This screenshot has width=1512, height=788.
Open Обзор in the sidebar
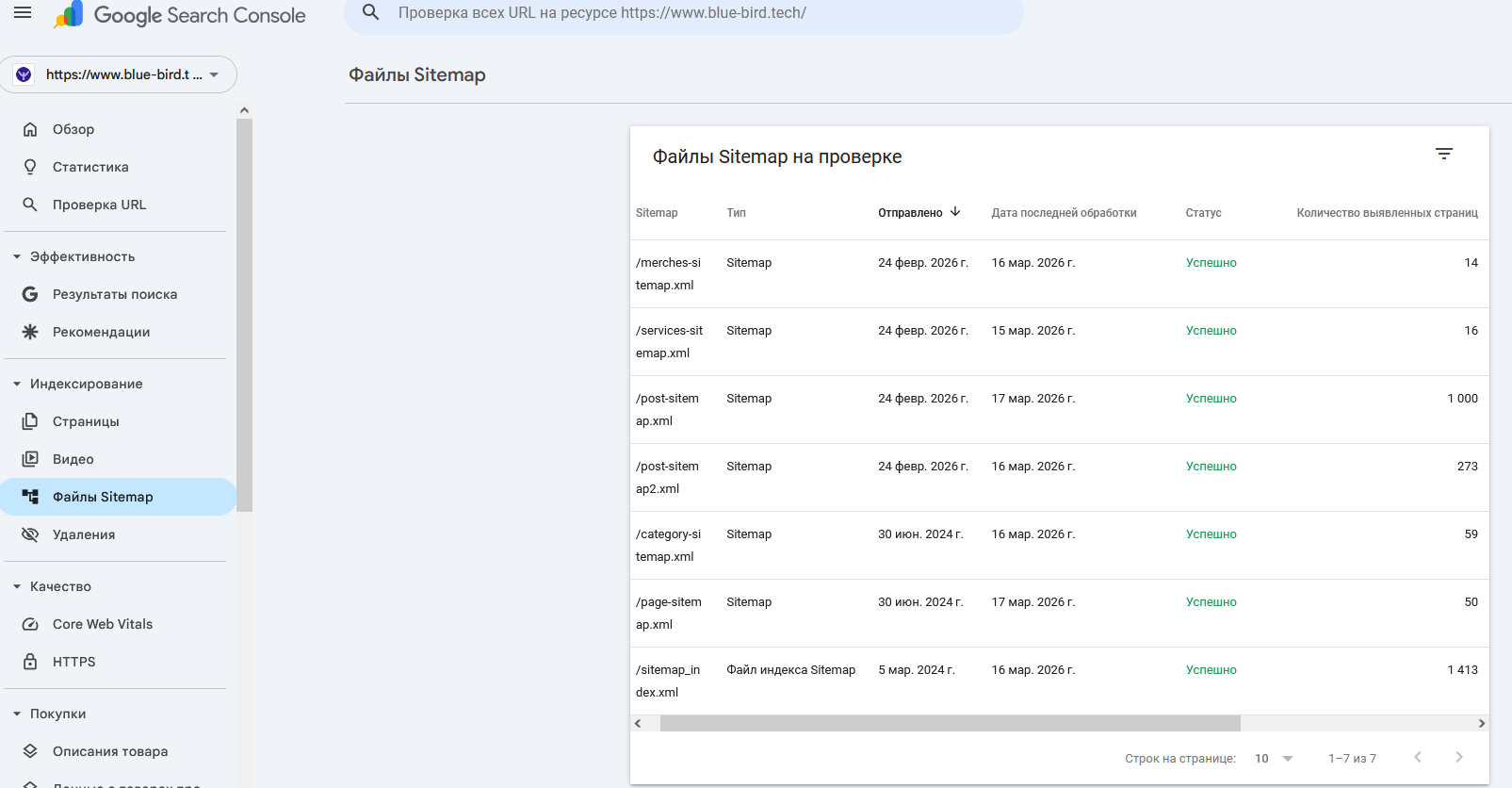click(73, 129)
